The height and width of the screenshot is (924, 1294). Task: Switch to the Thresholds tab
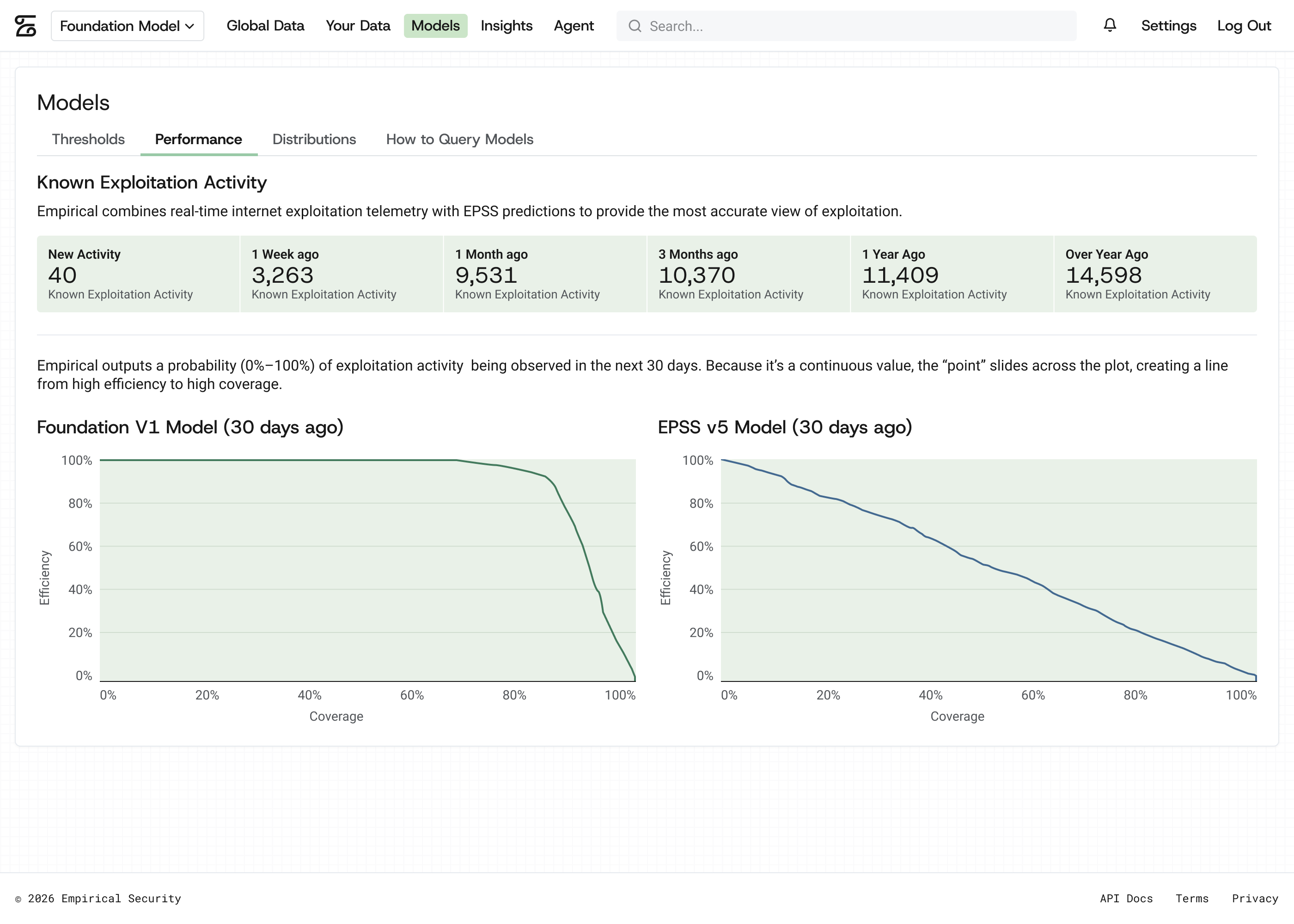(x=88, y=140)
